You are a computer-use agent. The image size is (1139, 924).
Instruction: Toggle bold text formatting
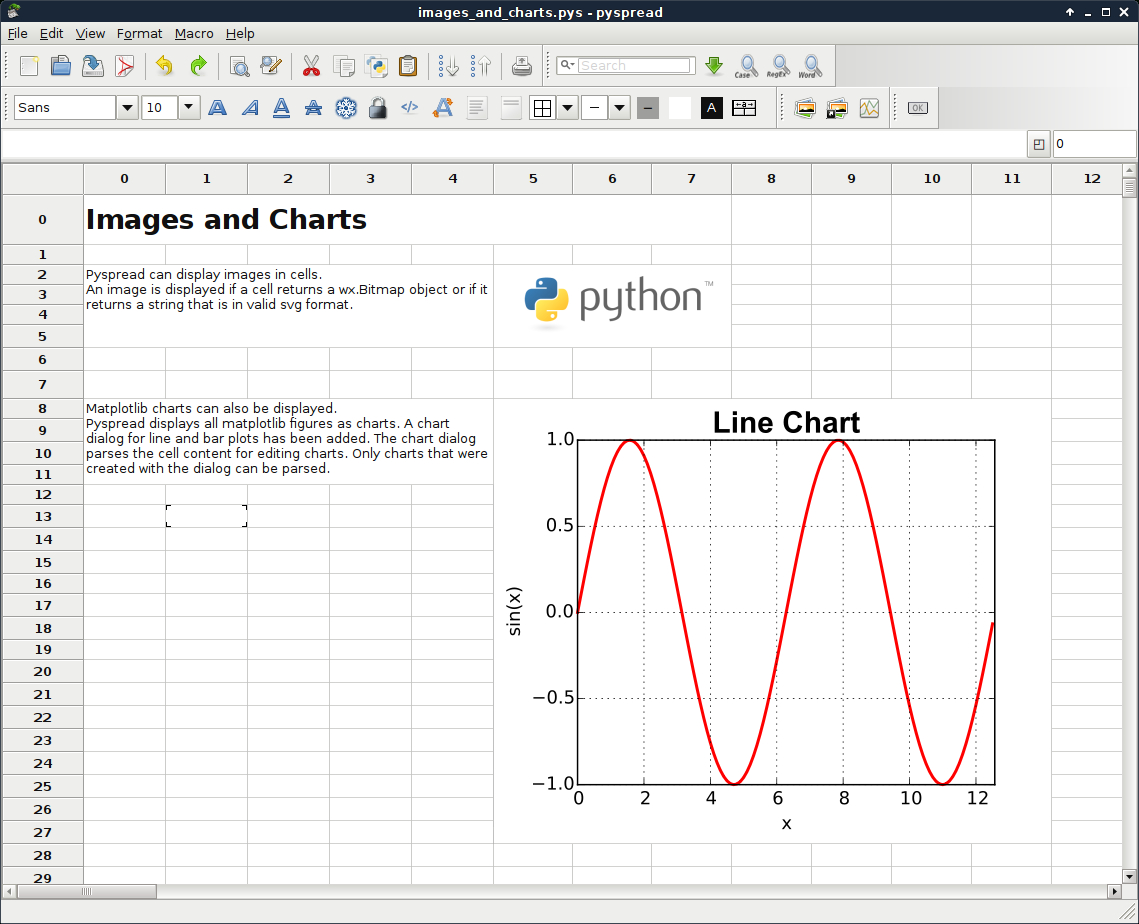pyautogui.click(x=217, y=108)
